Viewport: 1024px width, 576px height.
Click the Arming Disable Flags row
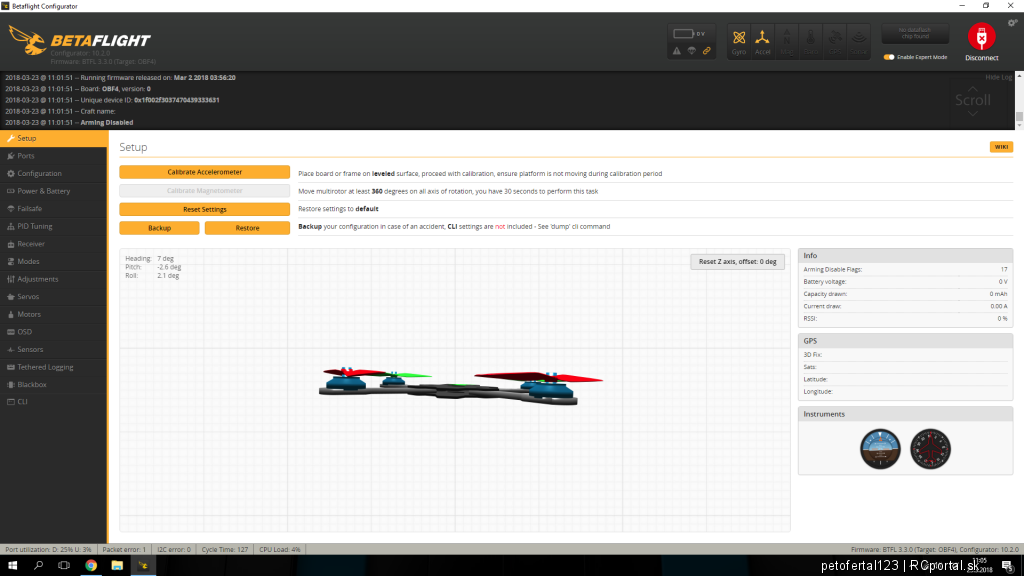coord(905,270)
